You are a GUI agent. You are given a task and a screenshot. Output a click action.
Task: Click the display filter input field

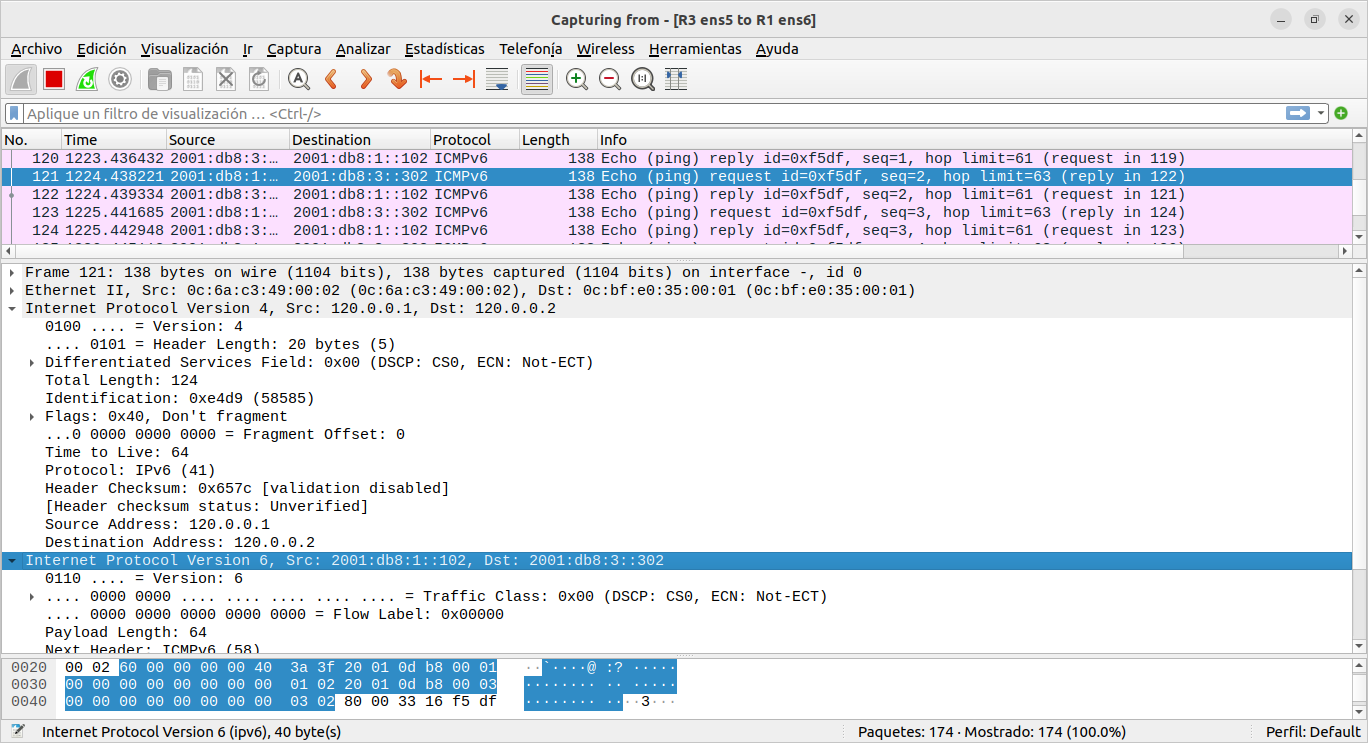654,113
